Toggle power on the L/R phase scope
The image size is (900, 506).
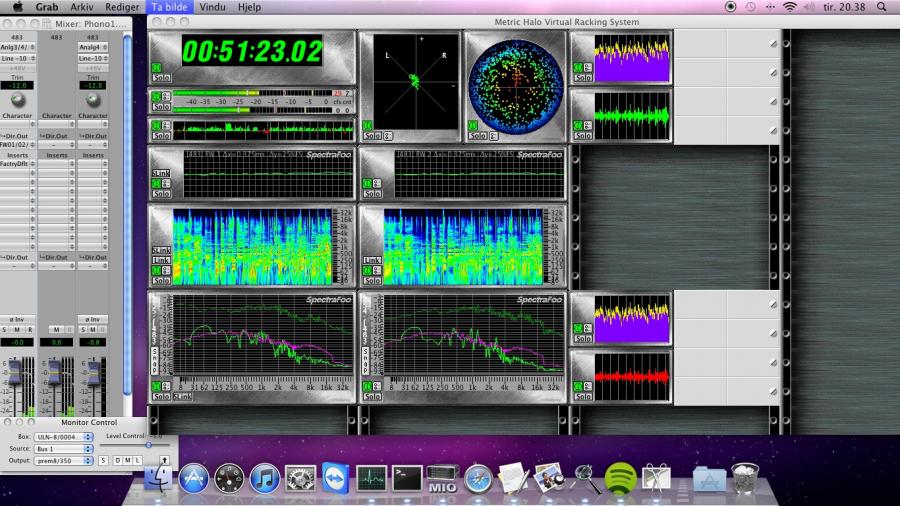[x=367, y=126]
